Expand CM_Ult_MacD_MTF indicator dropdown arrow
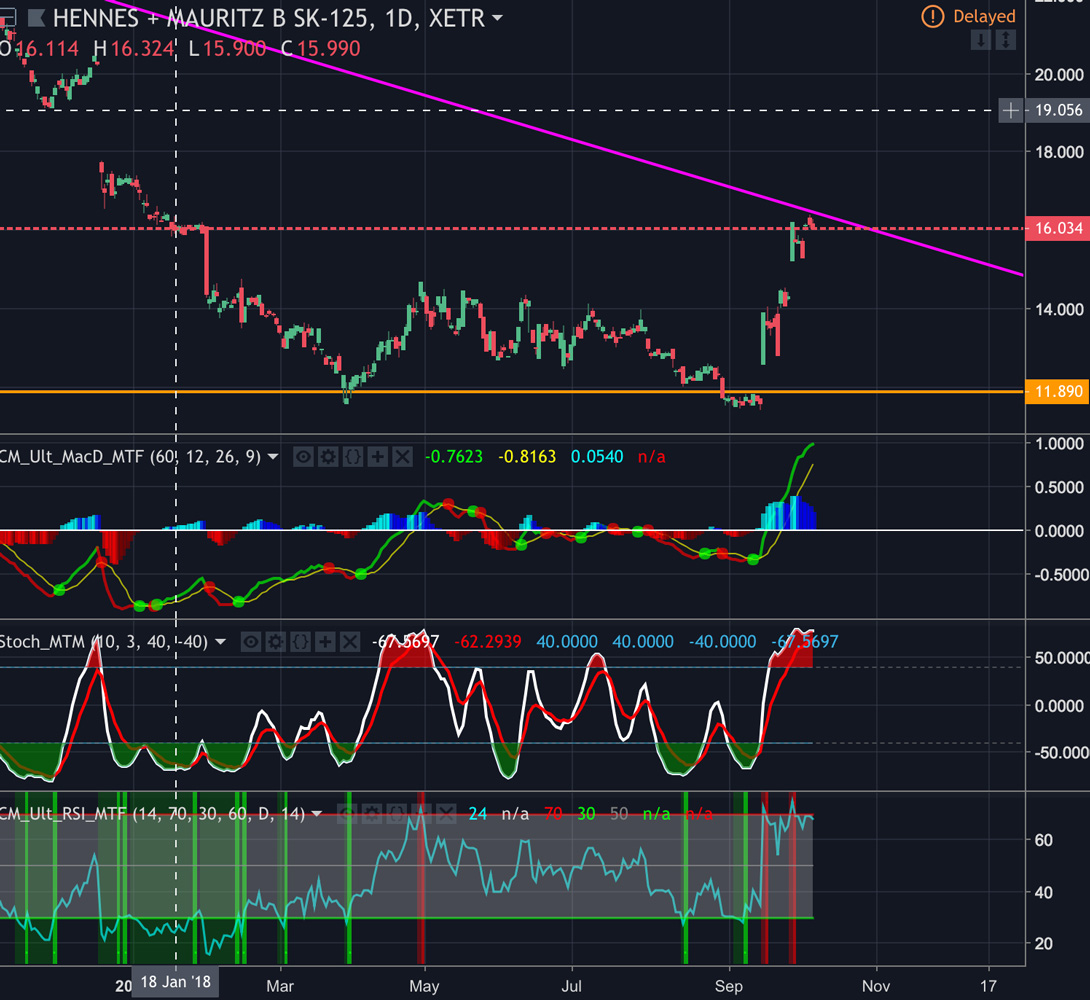The width and height of the screenshot is (1090, 1000). coord(272,457)
